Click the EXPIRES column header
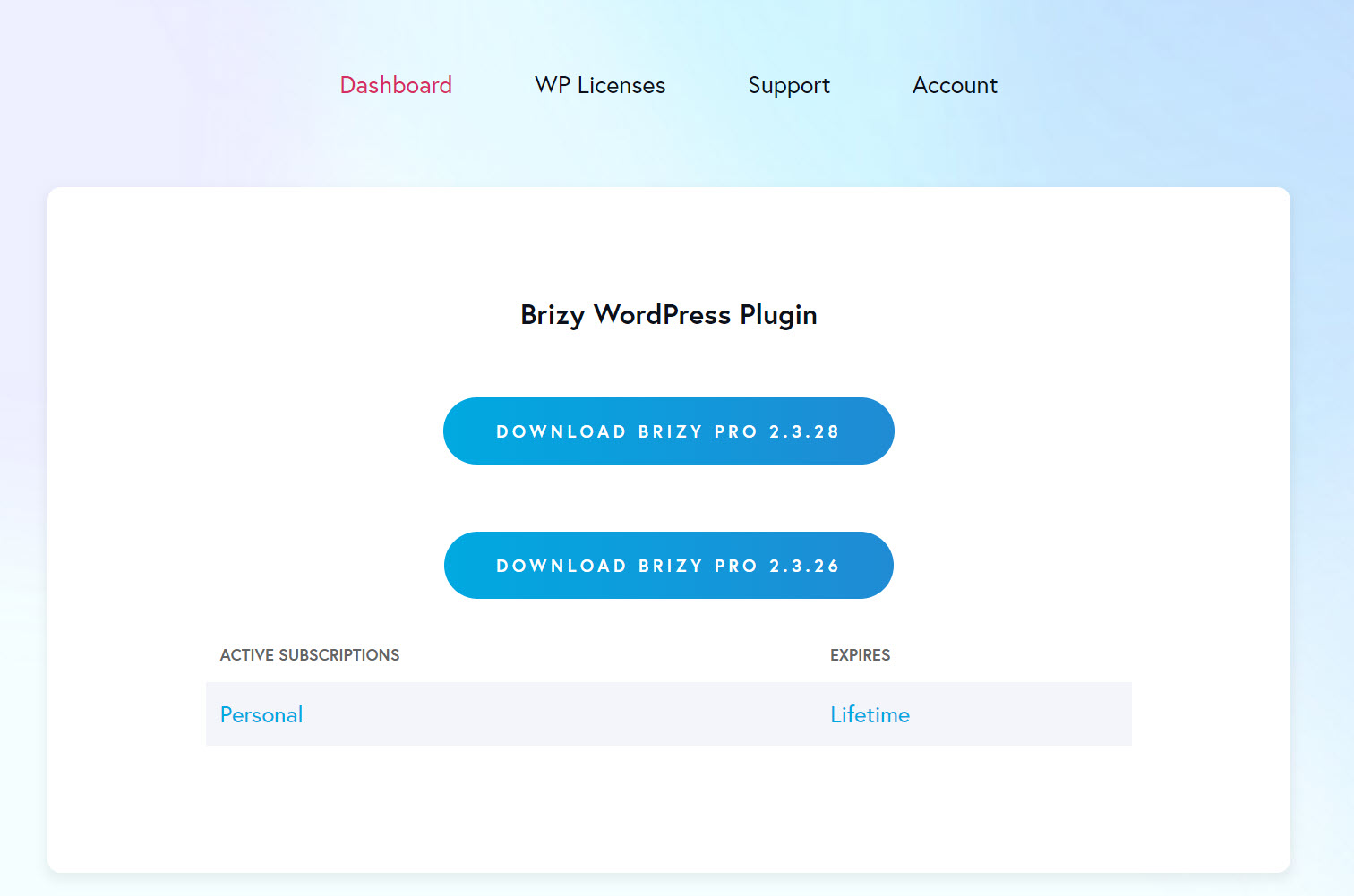The width and height of the screenshot is (1354, 896). click(x=860, y=654)
